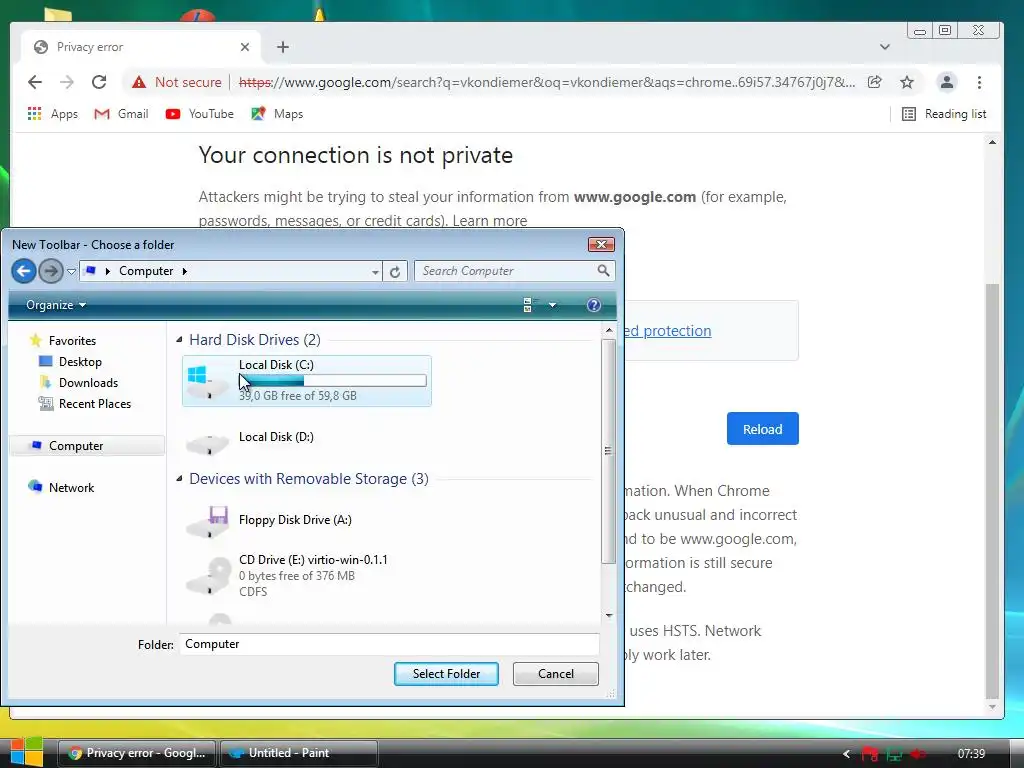Switch to Untitled - Paint taskbar button
The image size is (1024, 768).
click(x=298, y=753)
